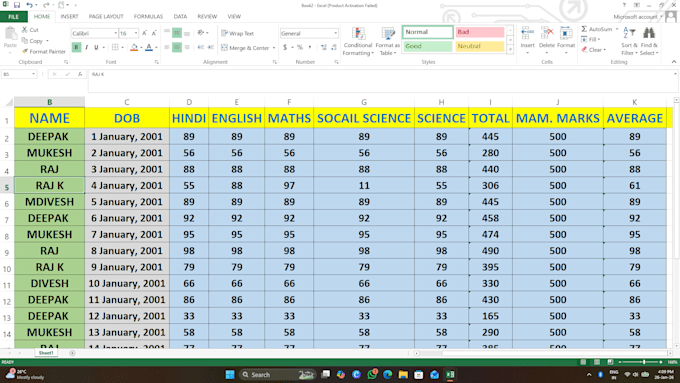680x383 pixels.
Task: Open the General number format dropdown
Action: (335, 33)
